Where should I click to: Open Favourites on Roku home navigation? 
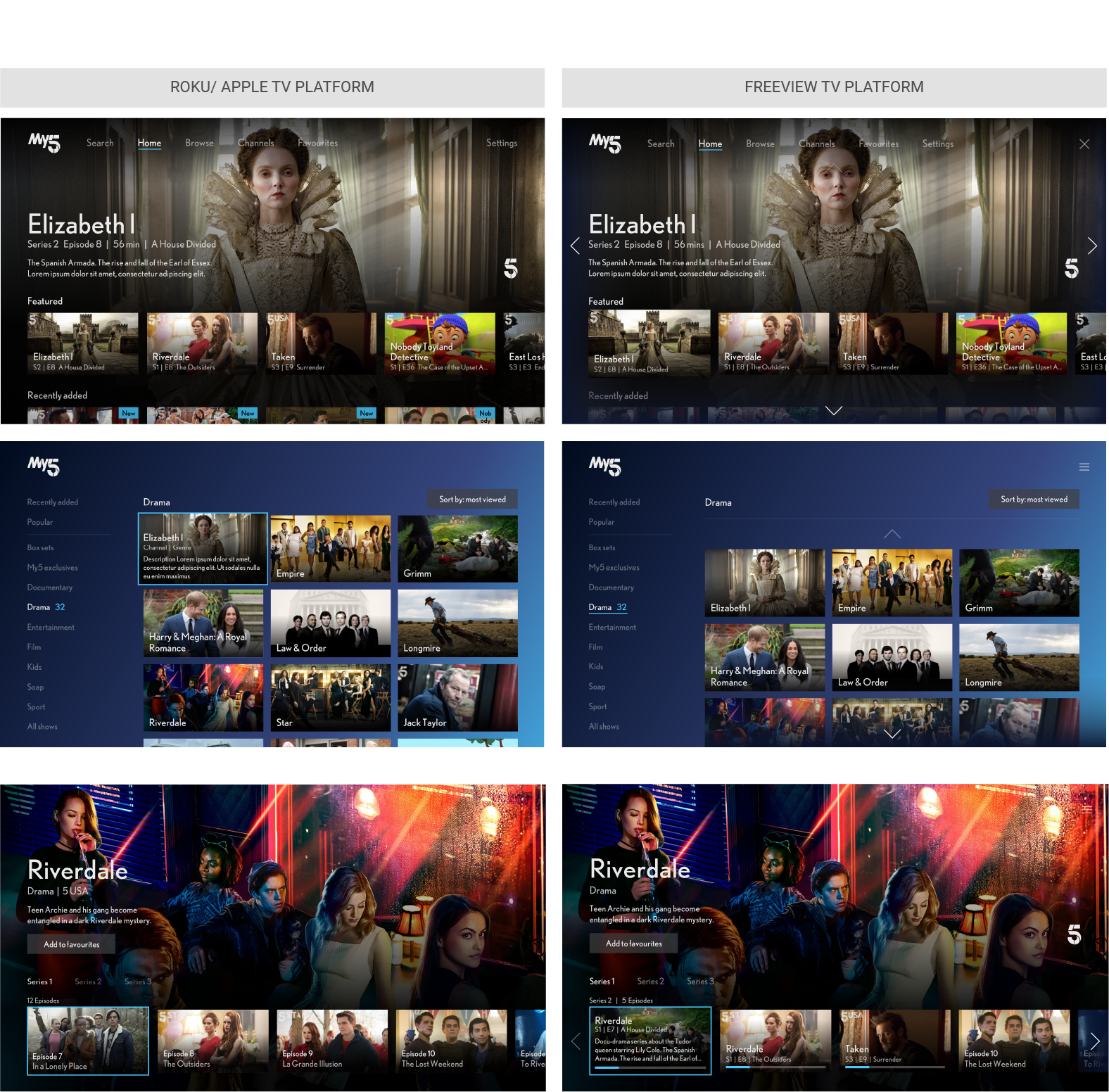317,143
